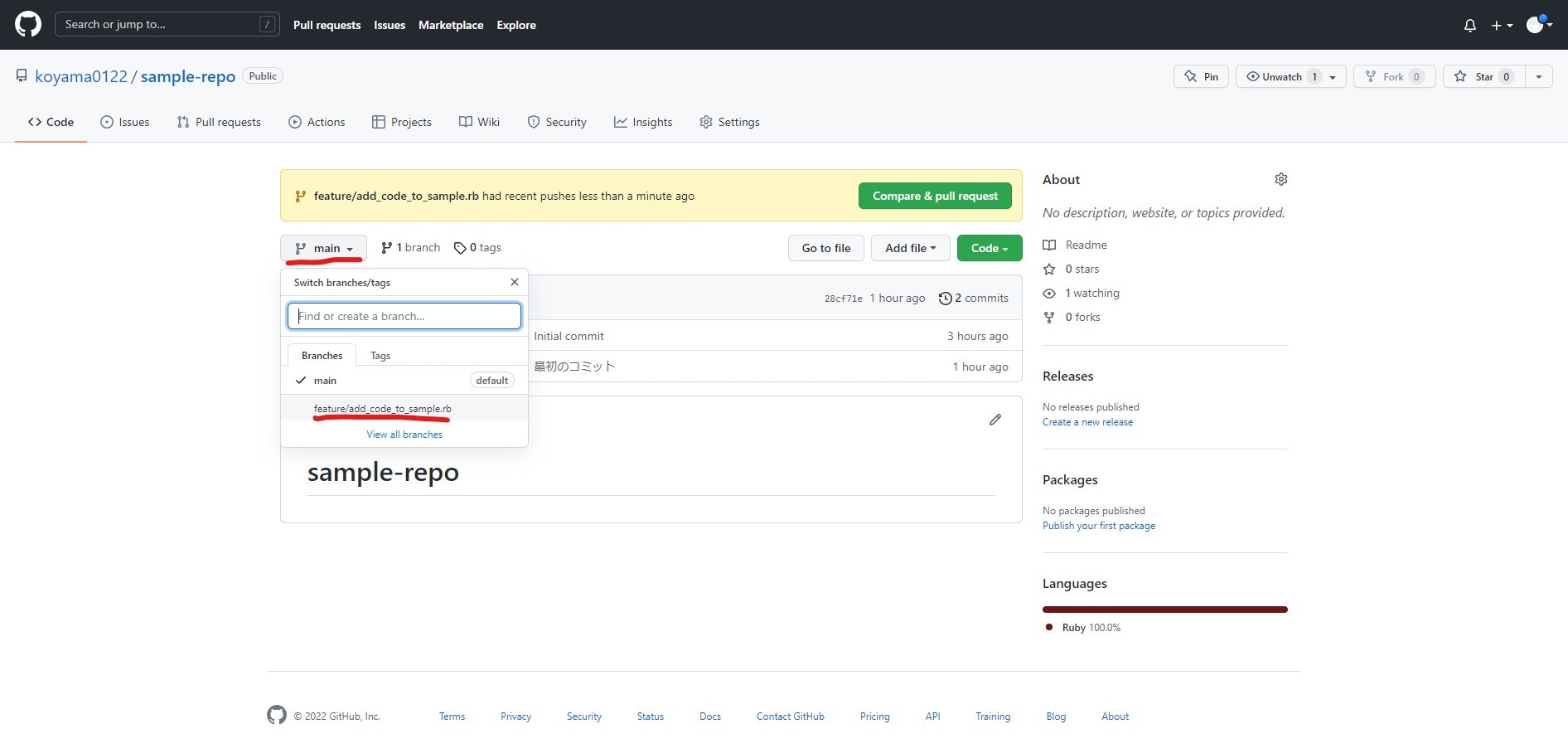Click Create a new release
This screenshot has height=753, width=1568.
pos(1087,422)
